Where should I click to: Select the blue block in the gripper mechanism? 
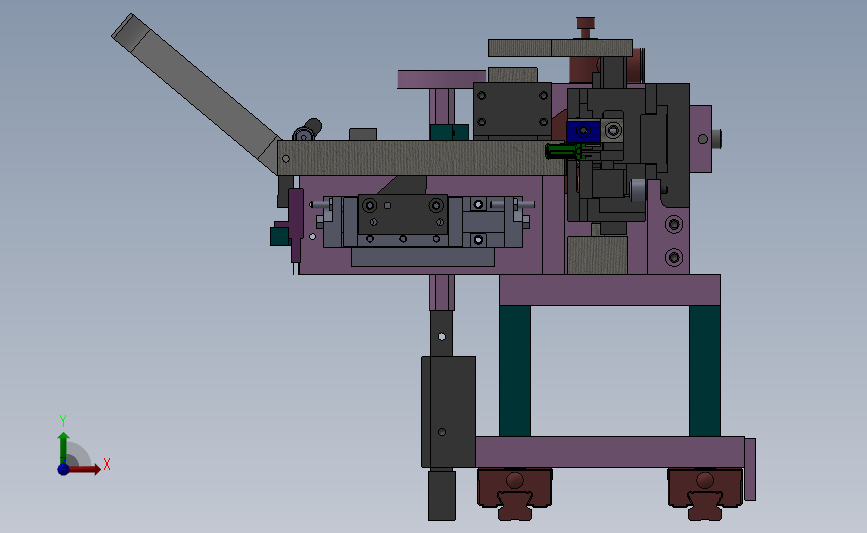coord(583,132)
